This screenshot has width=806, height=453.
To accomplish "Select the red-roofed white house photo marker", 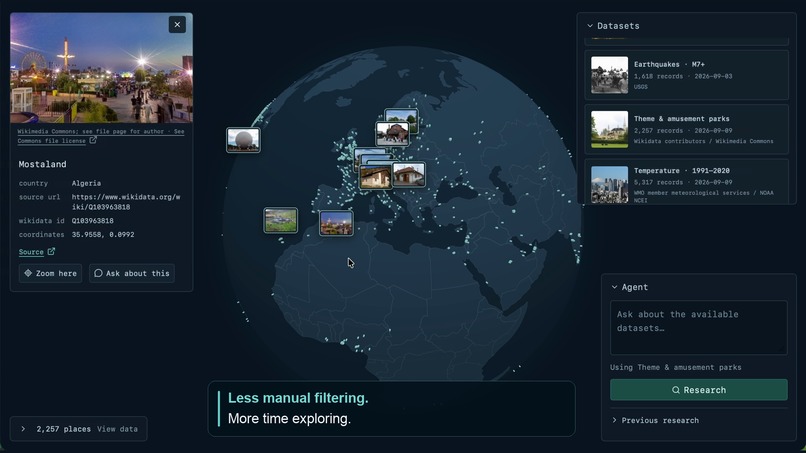I will [x=409, y=175].
